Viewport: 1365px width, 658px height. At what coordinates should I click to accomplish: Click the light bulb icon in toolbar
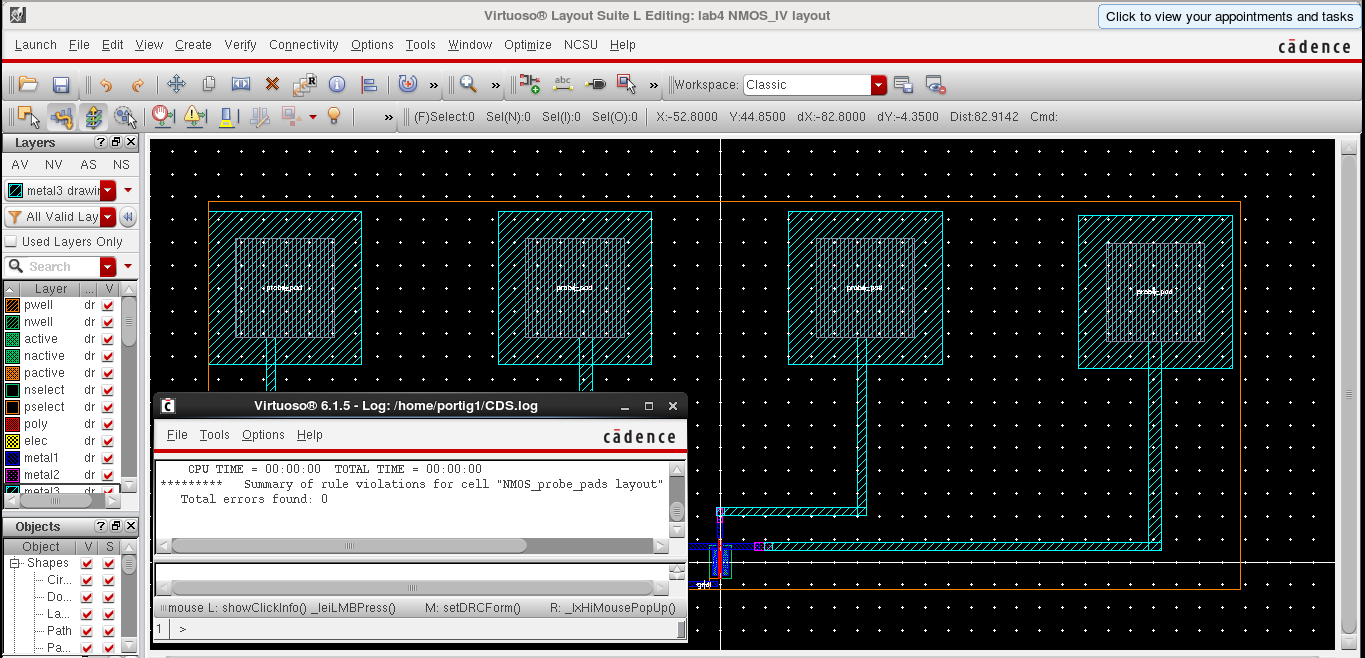334,117
